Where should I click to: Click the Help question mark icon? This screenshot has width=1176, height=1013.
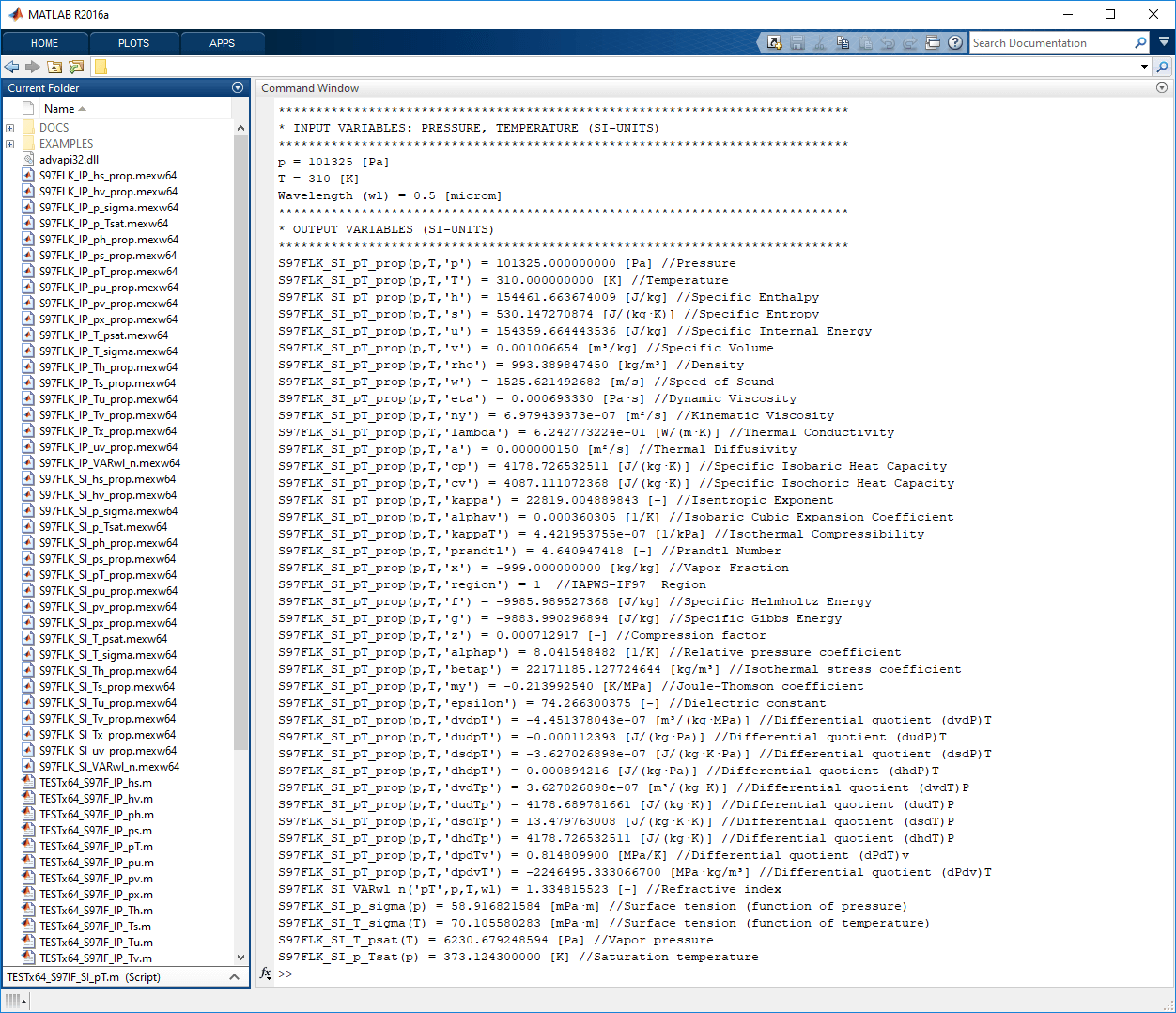tap(955, 42)
